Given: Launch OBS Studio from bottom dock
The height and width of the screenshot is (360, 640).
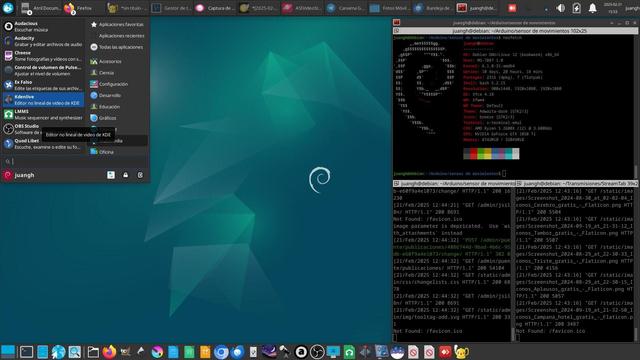Looking at the screenshot, I should tap(317, 352).
